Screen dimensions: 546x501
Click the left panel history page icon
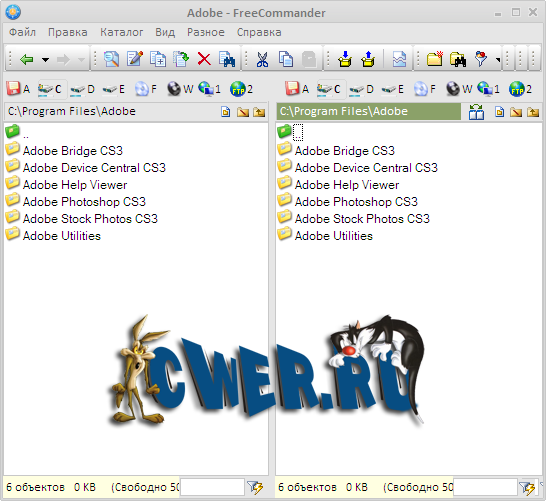[x=226, y=112]
